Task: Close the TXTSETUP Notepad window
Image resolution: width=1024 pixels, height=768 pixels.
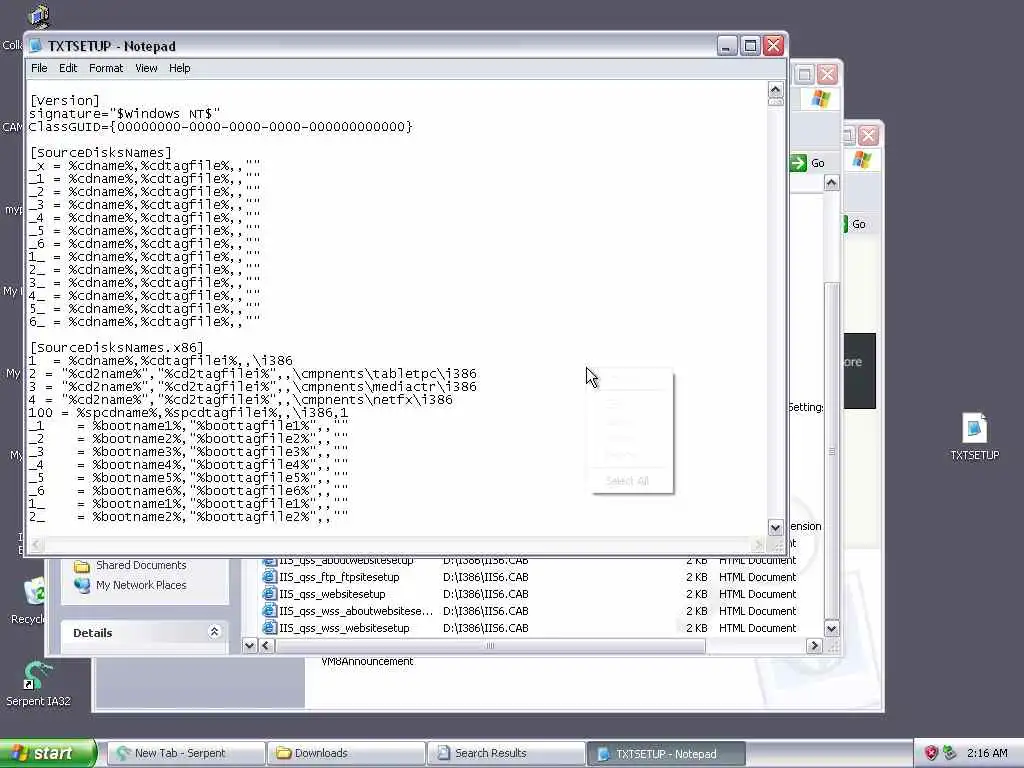Action: 774,46
